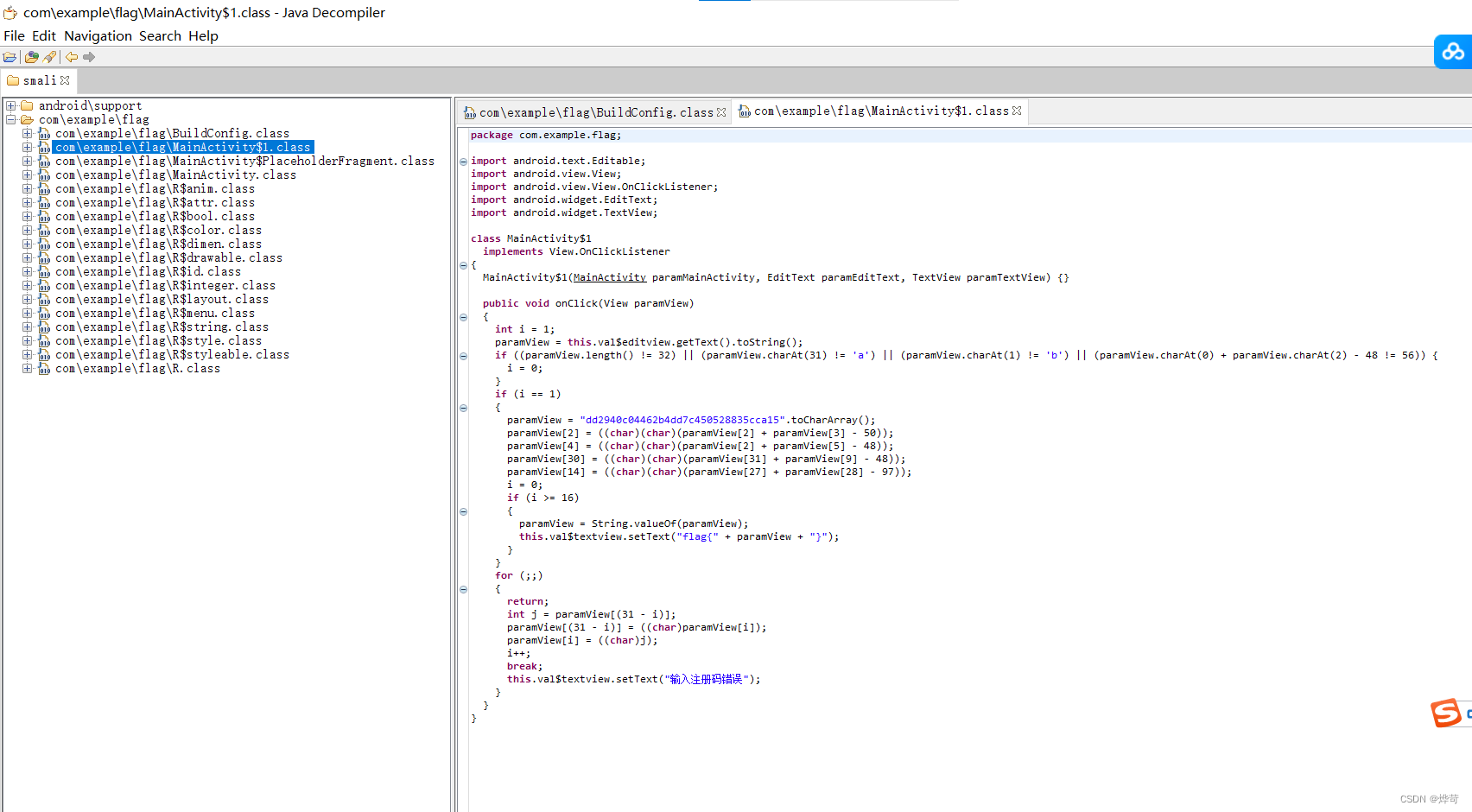This screenshot has width=1472, height=812.
Task: Click class icon beside R$string.class
Action: point(44,327)
